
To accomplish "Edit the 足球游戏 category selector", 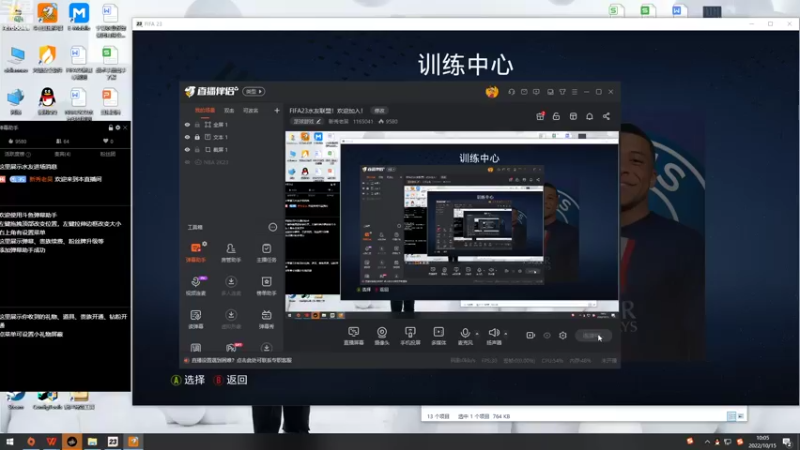I will 307,121.
